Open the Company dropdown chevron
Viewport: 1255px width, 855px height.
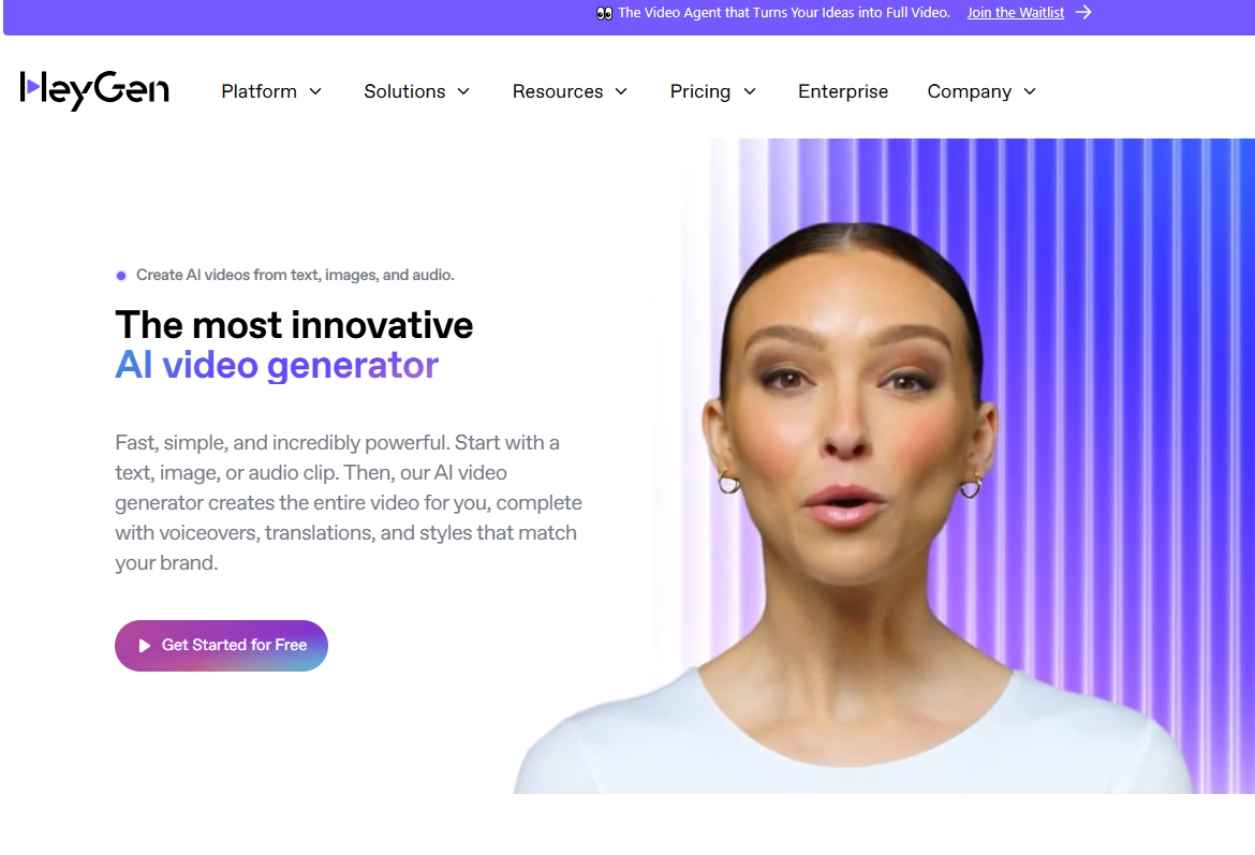click(1030, 92)
